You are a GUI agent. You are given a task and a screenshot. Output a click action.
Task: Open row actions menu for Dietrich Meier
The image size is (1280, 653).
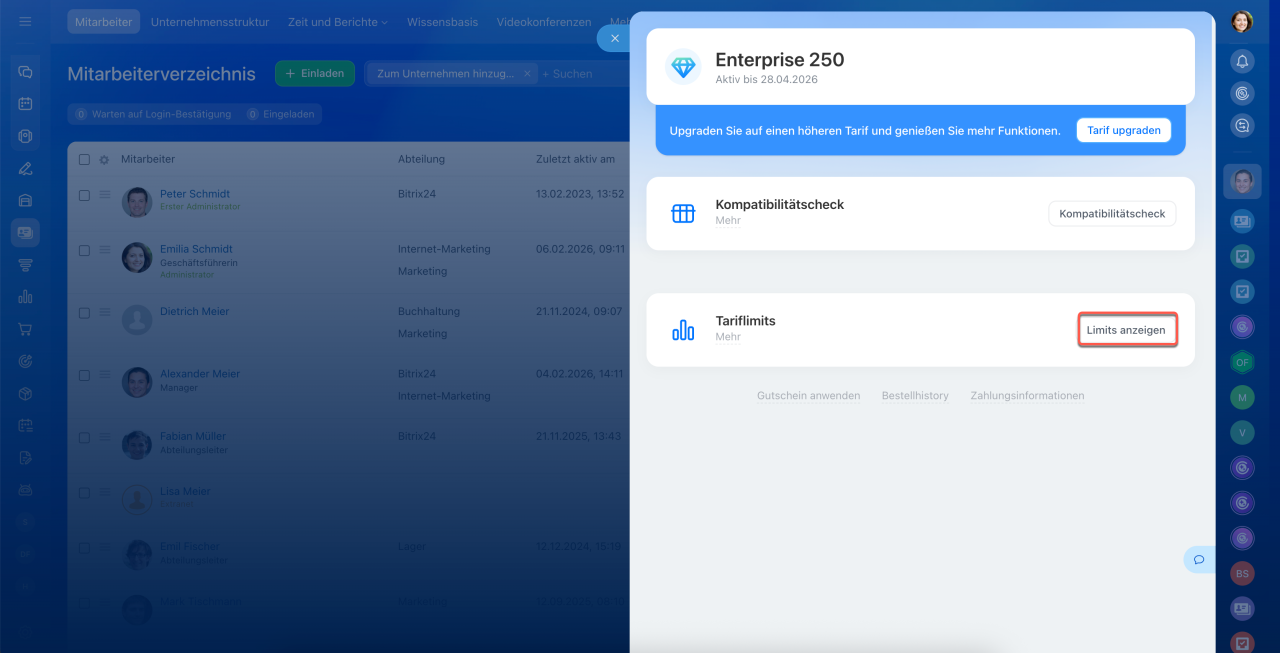click(x=105, y=313)
